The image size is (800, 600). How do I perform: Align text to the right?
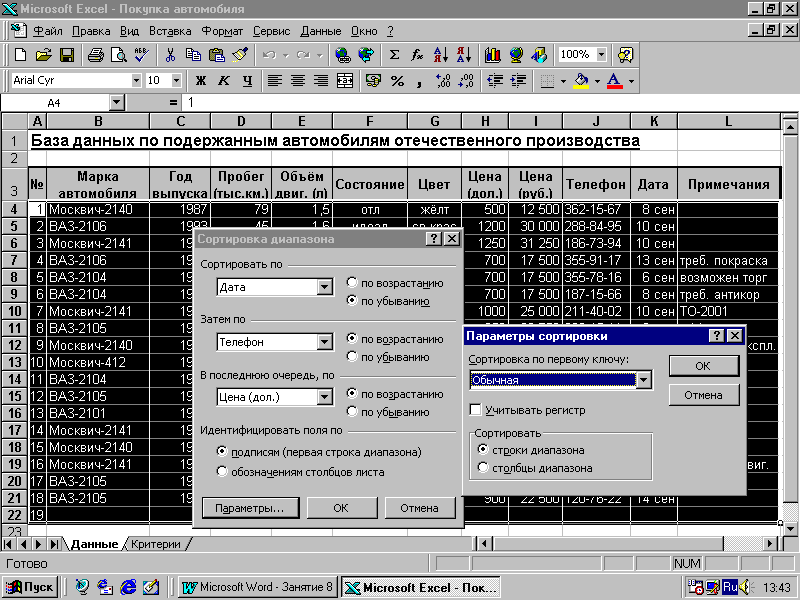coord(321,81)
